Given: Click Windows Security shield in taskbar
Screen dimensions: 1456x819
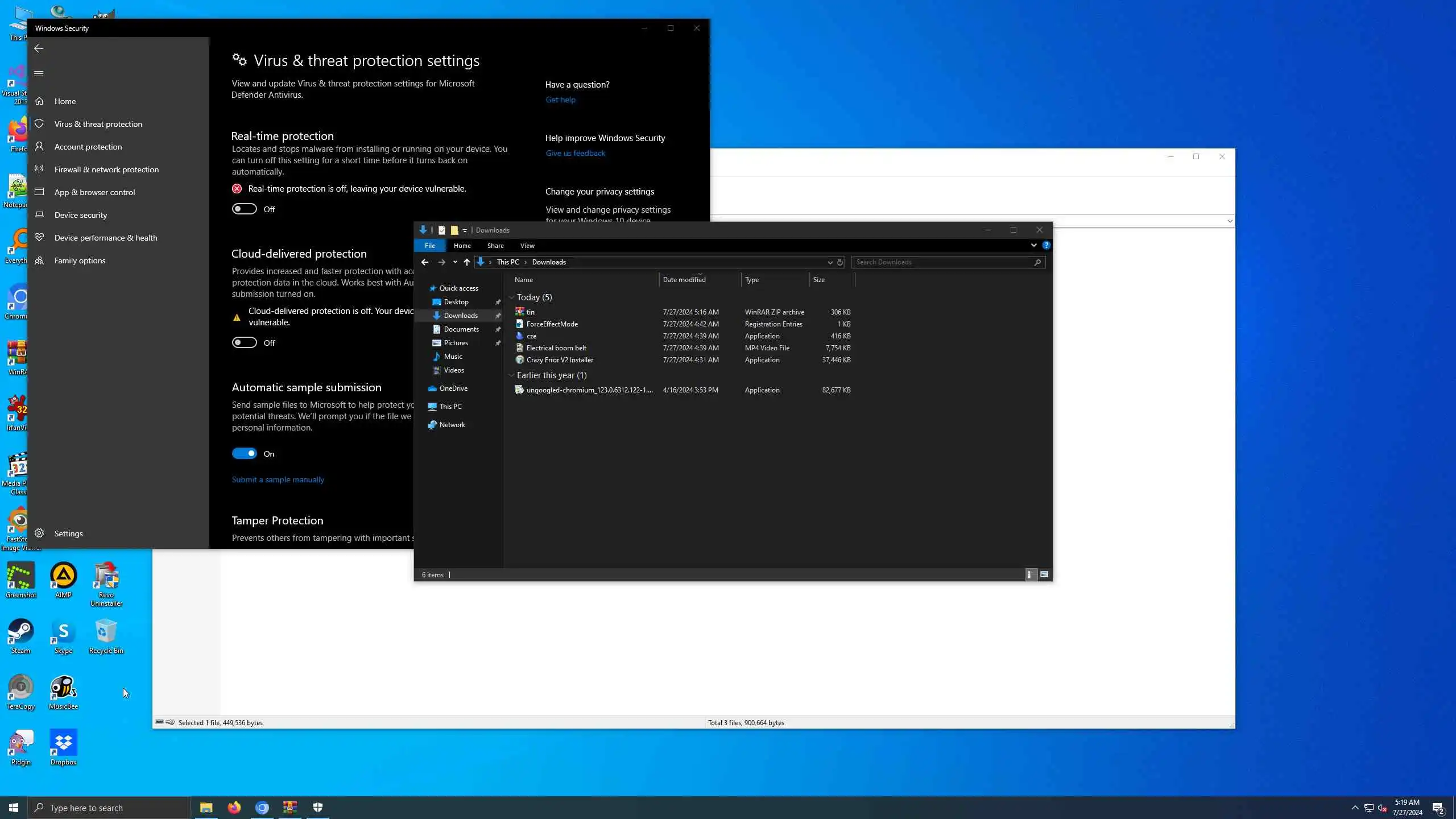Looking at the screenshot, I should click(318, 808).
